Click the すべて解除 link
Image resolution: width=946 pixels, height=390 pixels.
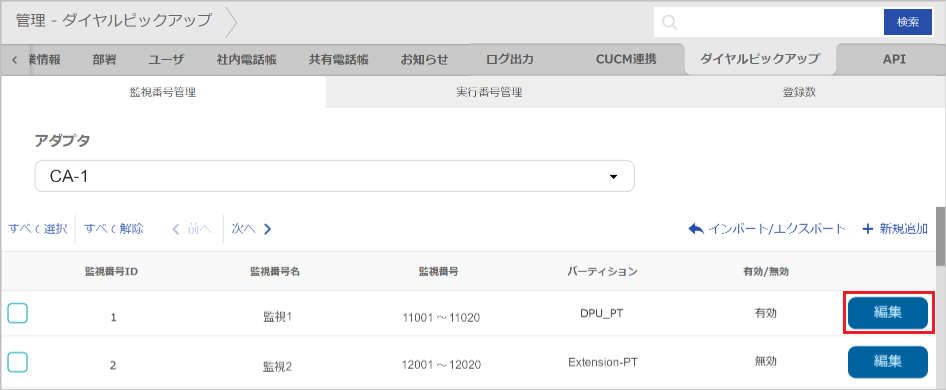click(x=114, y=229)
